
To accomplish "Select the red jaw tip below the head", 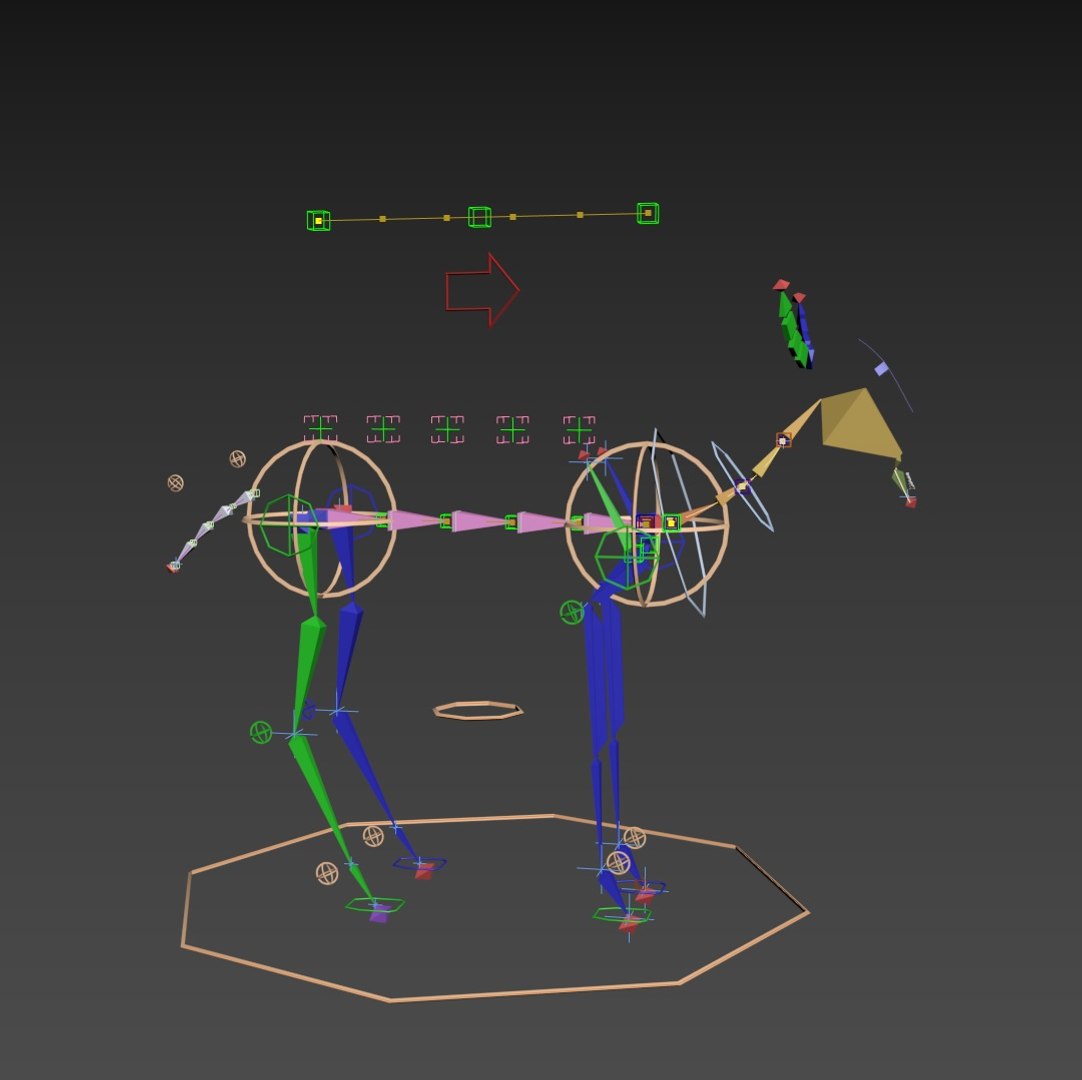I will coord(911,502).
